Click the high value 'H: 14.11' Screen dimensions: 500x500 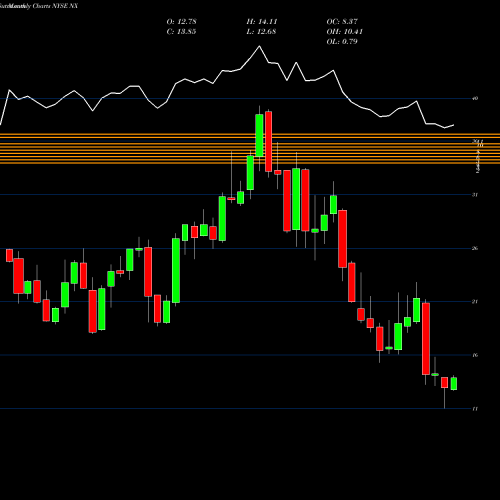[262, 22]
